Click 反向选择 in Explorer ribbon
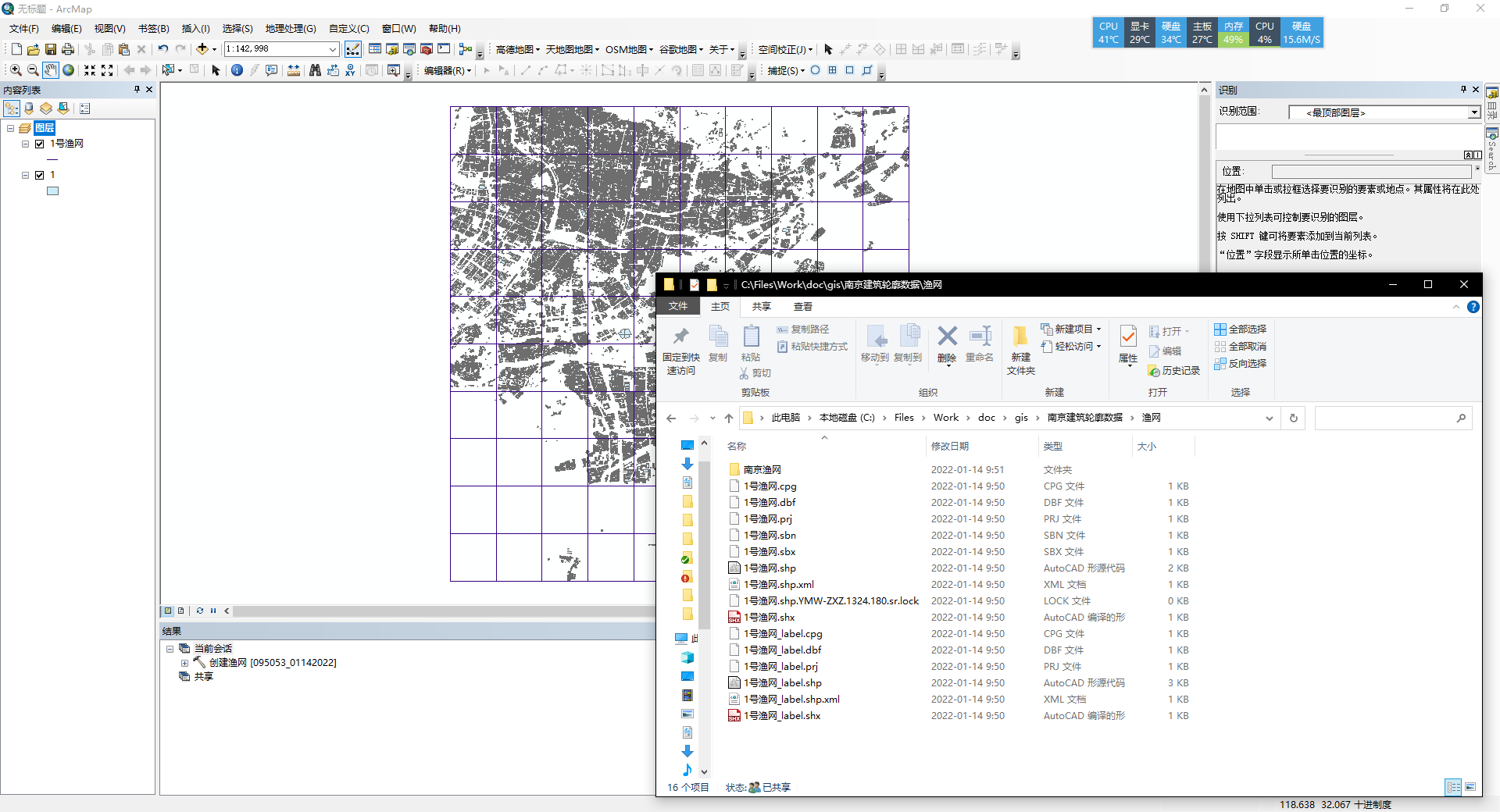Viewport: 1500px width, 812px height. click(1240, 364)
